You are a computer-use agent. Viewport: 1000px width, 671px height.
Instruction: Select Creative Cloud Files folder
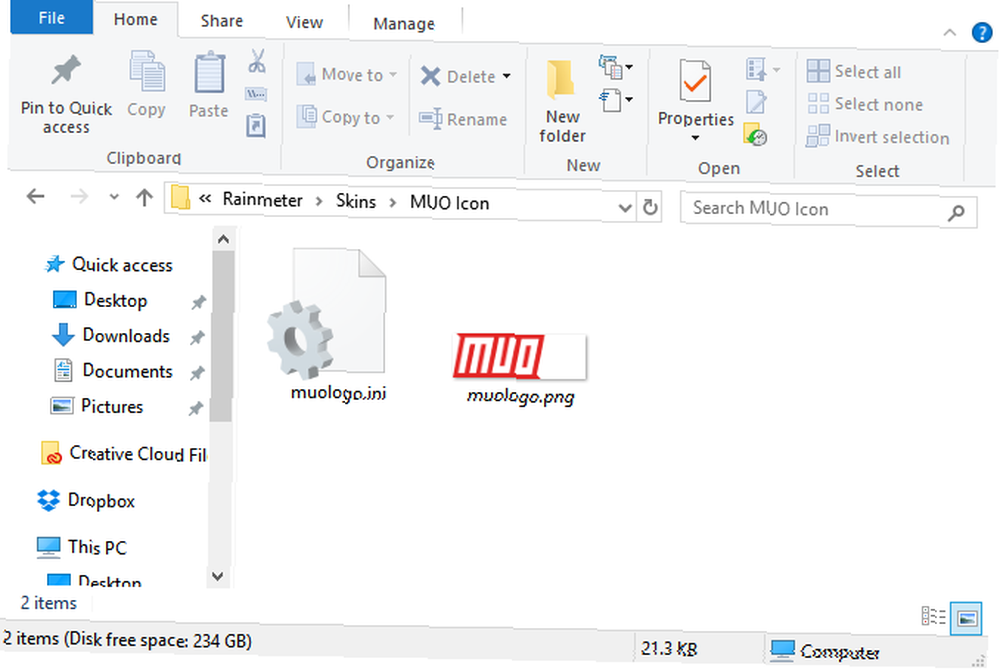tap(124, 453)
